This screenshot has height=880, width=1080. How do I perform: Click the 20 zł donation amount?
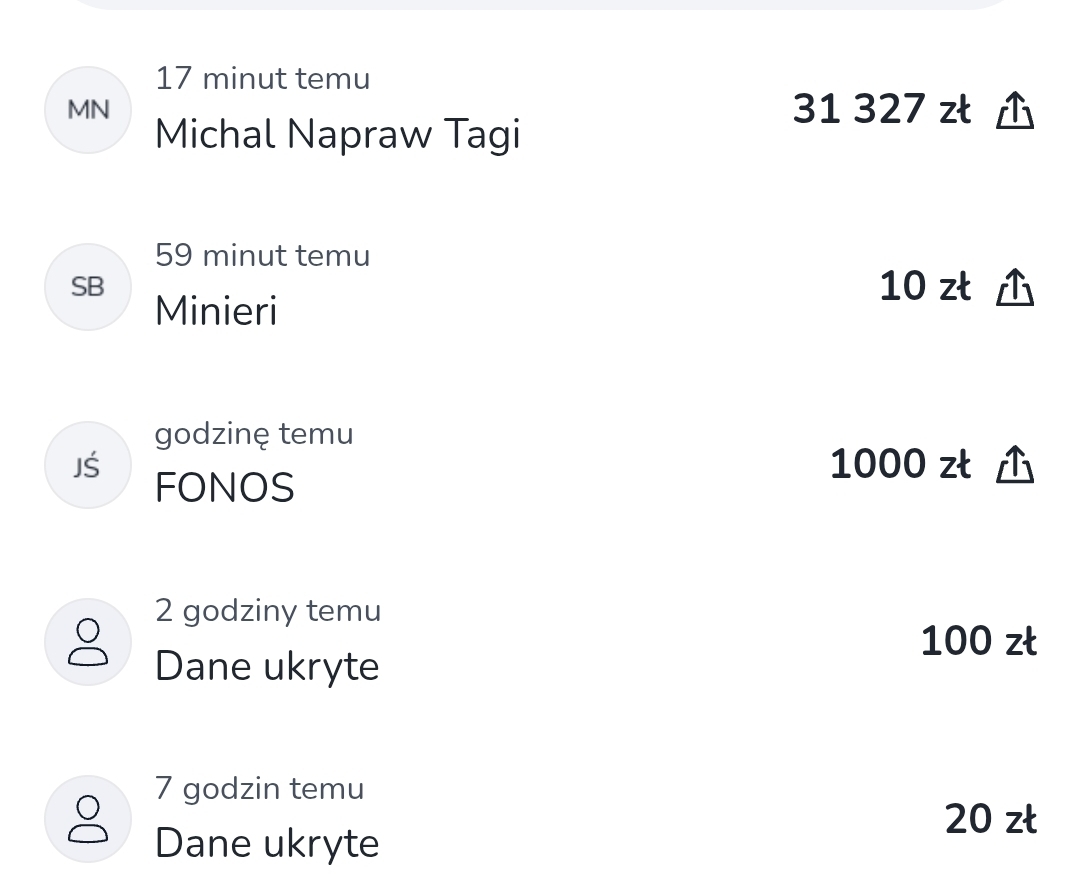coord(990,820)
